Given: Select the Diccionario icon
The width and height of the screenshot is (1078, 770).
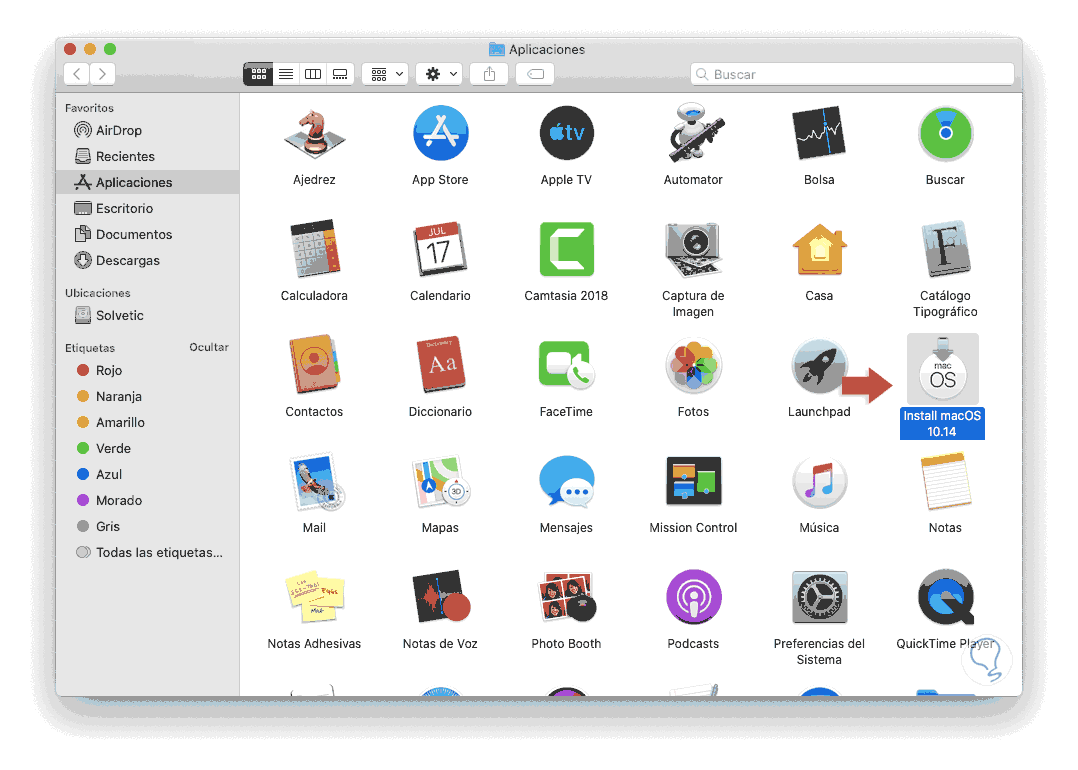Looking at the screenshot, I should [x=441, y=364].
